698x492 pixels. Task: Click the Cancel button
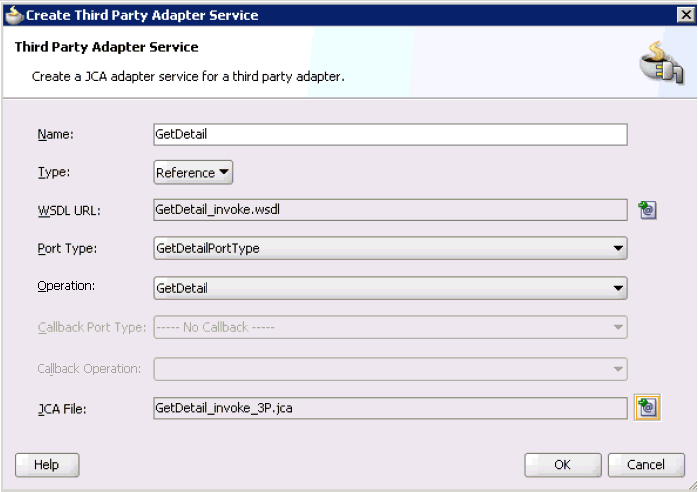pyautogui.click(x=646, y=465)
